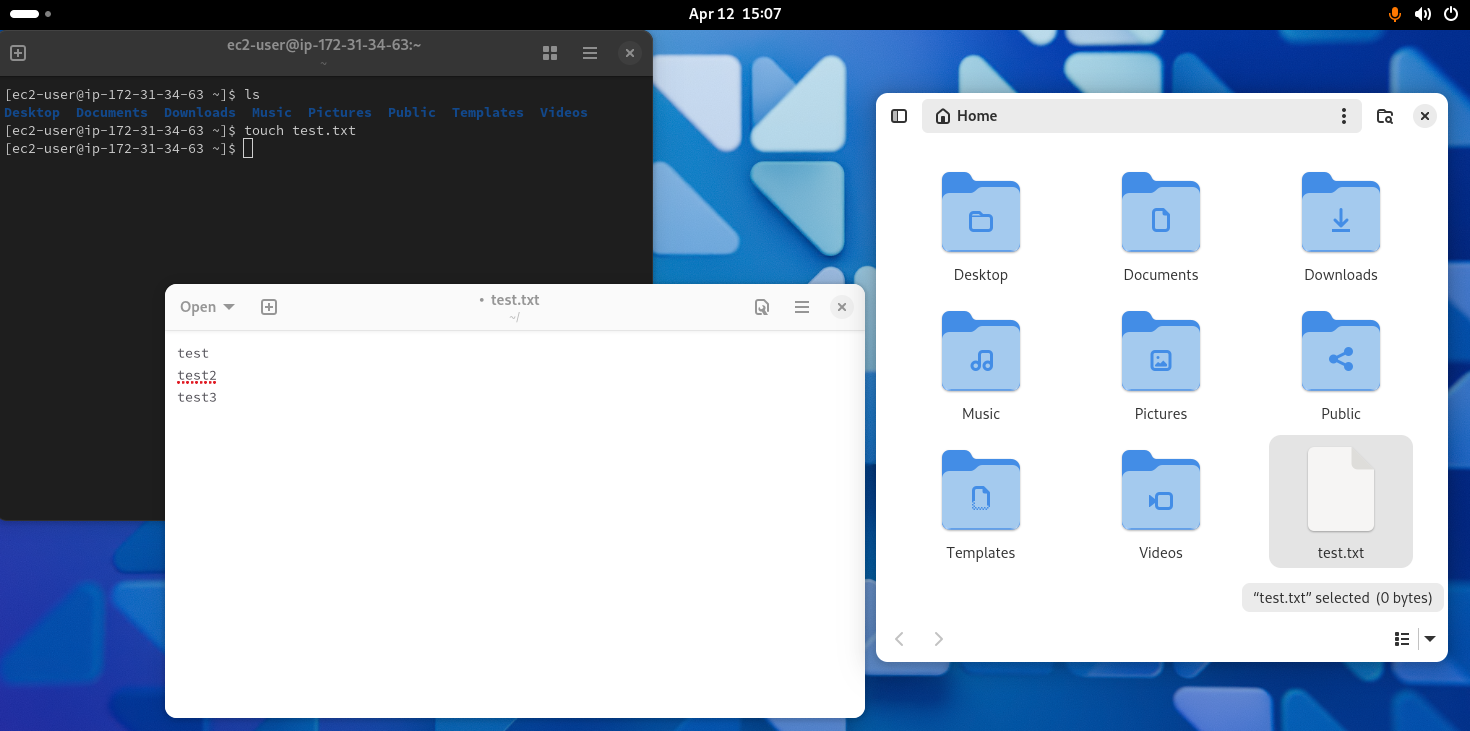Create a new tab in the text editor
The height and width of the screenshot is (731, 1470).
[x=268, y=307]
